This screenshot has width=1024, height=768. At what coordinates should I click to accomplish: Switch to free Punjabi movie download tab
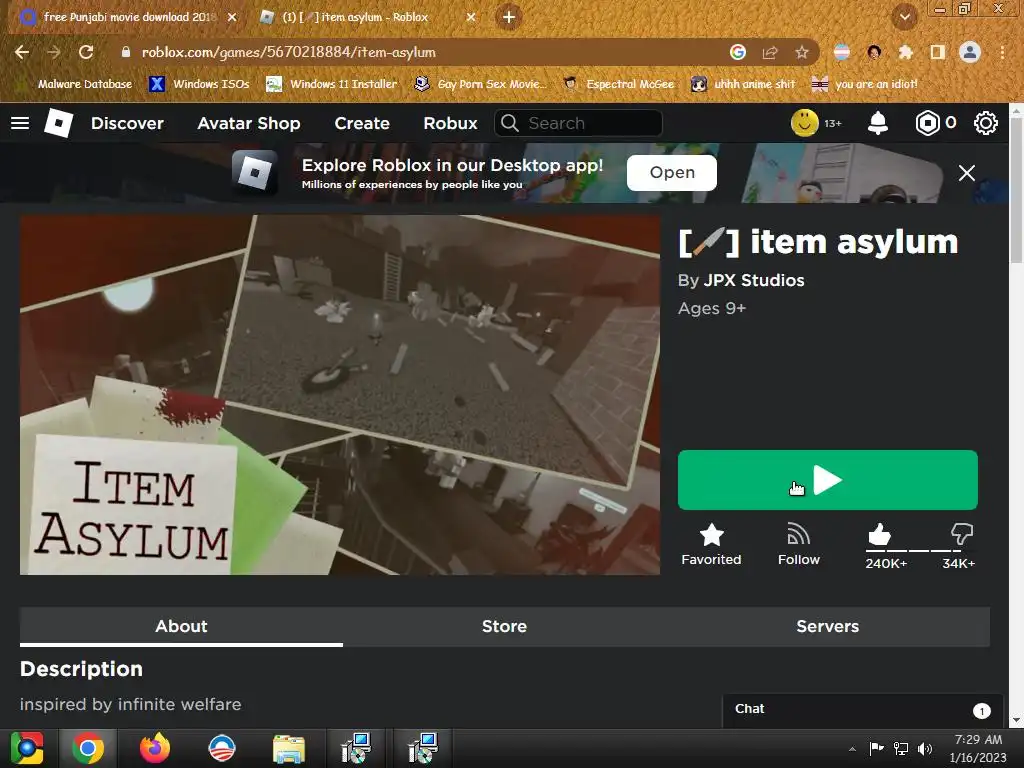tap(129, 17)
